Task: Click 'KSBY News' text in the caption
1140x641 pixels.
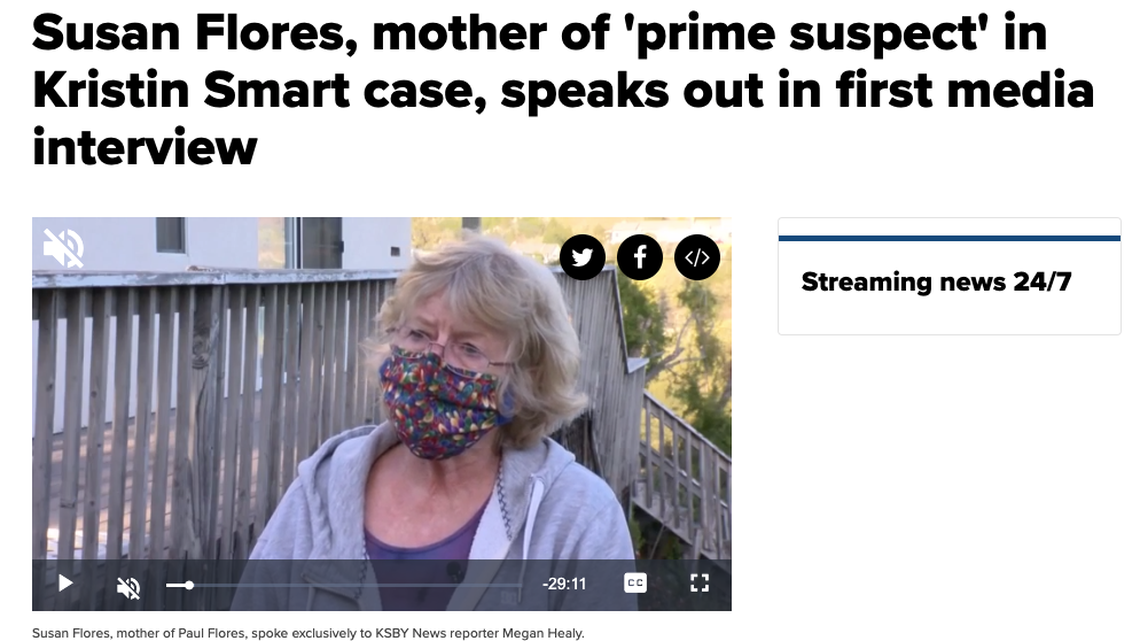Action: (407, 633)
